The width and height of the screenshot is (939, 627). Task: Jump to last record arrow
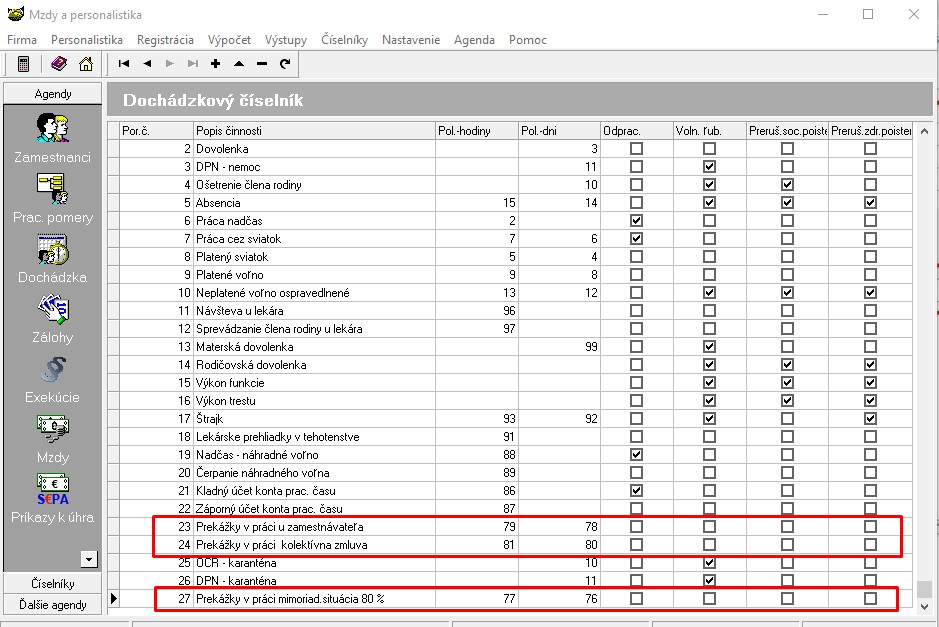point(193,63)
